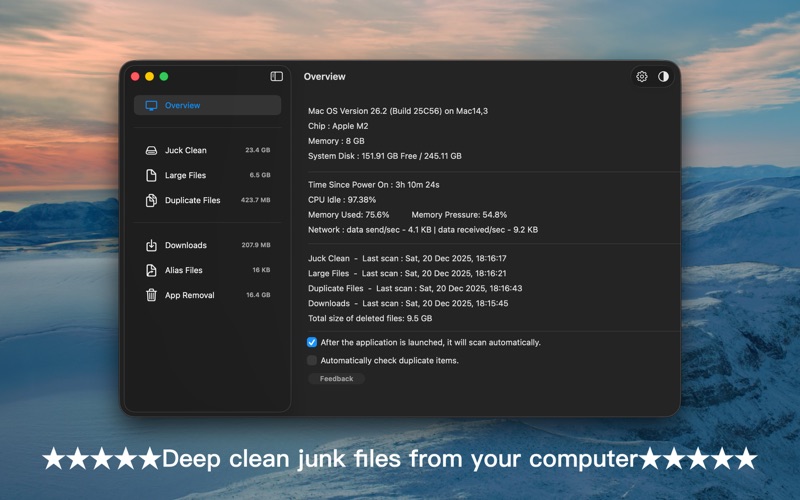Viewport: 800px width, 500px height.
Task: Click the 423.7 MB Duplicate Files size
Action: [256, 200]
